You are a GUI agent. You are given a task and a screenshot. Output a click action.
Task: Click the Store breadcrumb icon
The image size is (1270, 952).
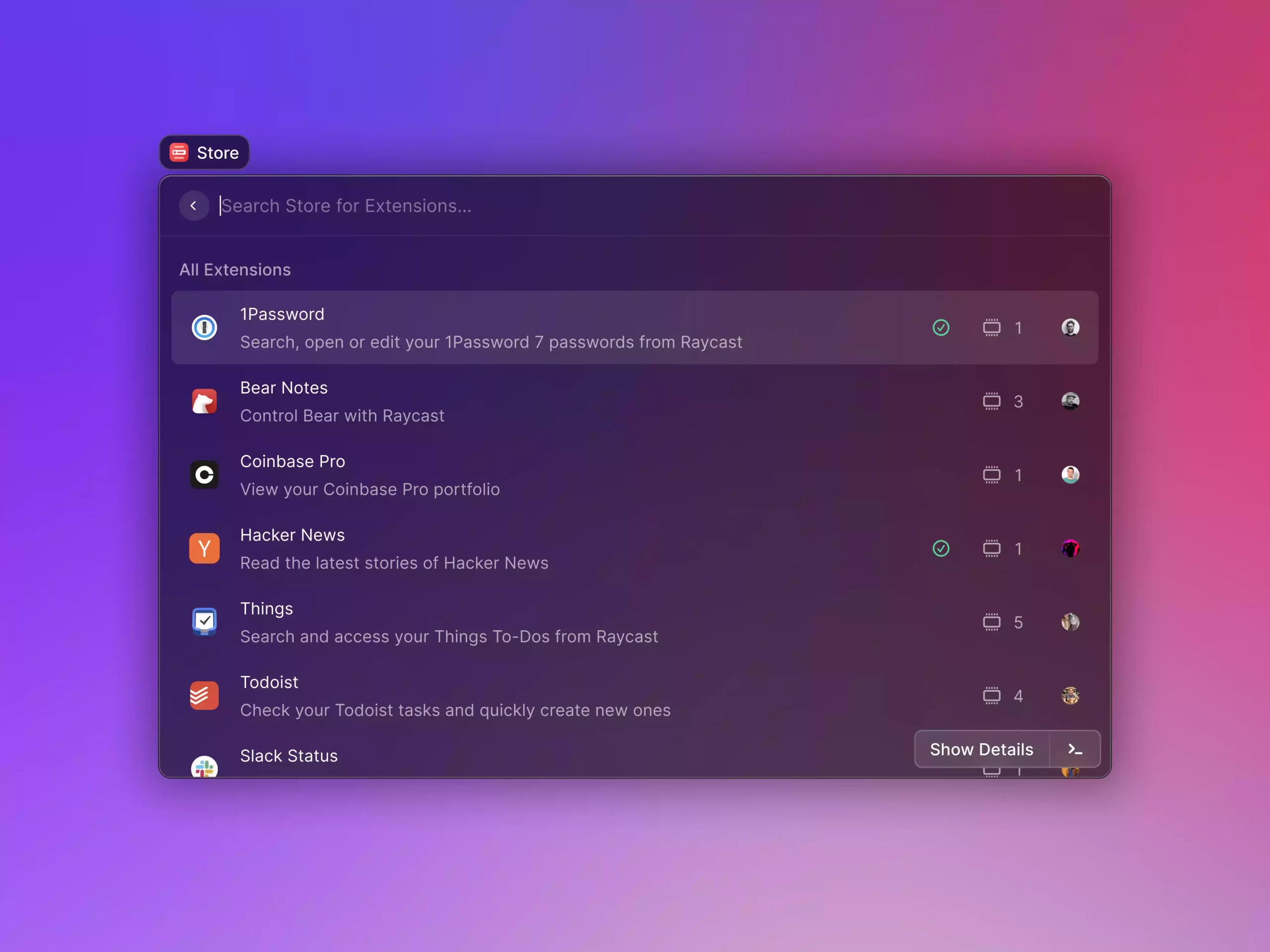(180, 153)
